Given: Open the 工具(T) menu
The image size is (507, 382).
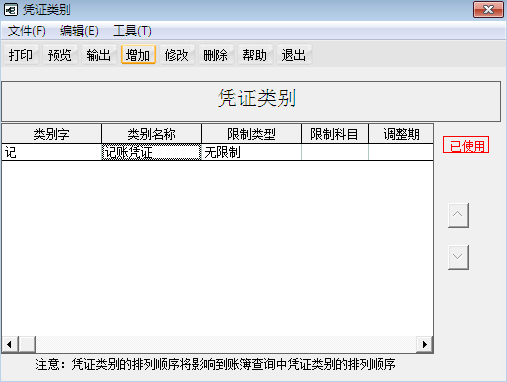Looking at the screenshot, I should coord(132,31).
